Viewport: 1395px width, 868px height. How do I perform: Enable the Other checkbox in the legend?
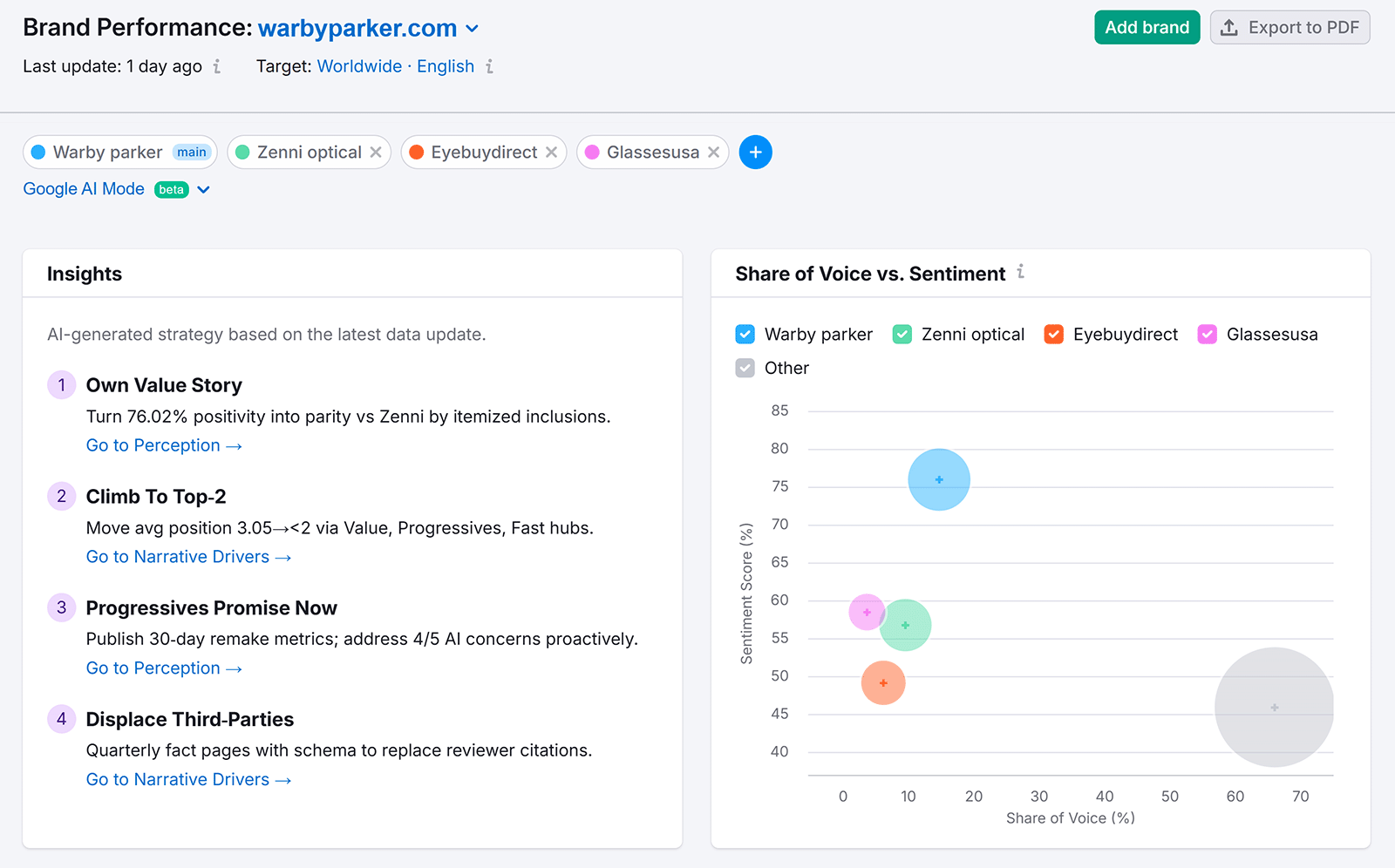tap(745, 368)
